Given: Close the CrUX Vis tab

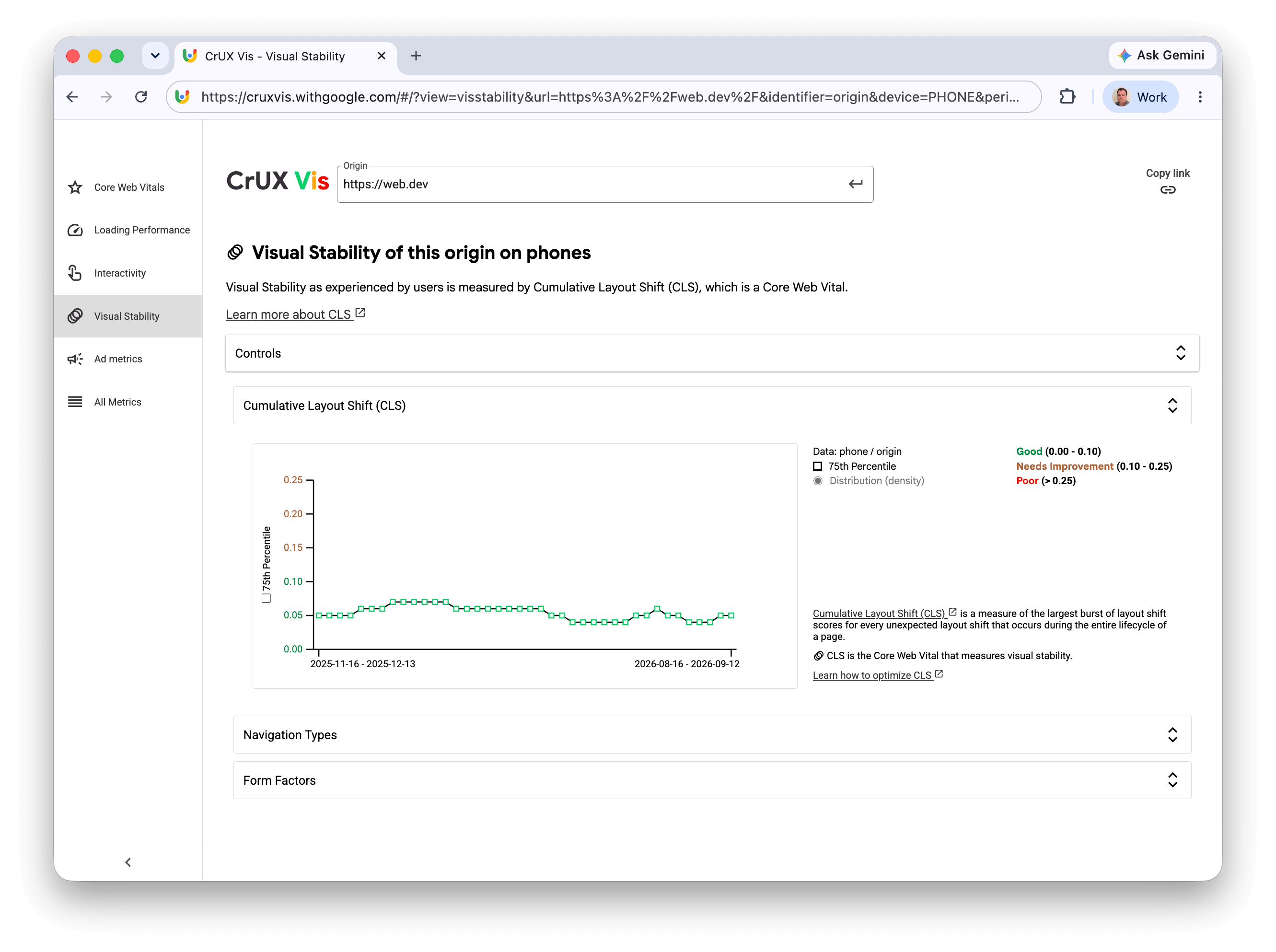Looking at the screenshot, I should [x=381, y=56].
